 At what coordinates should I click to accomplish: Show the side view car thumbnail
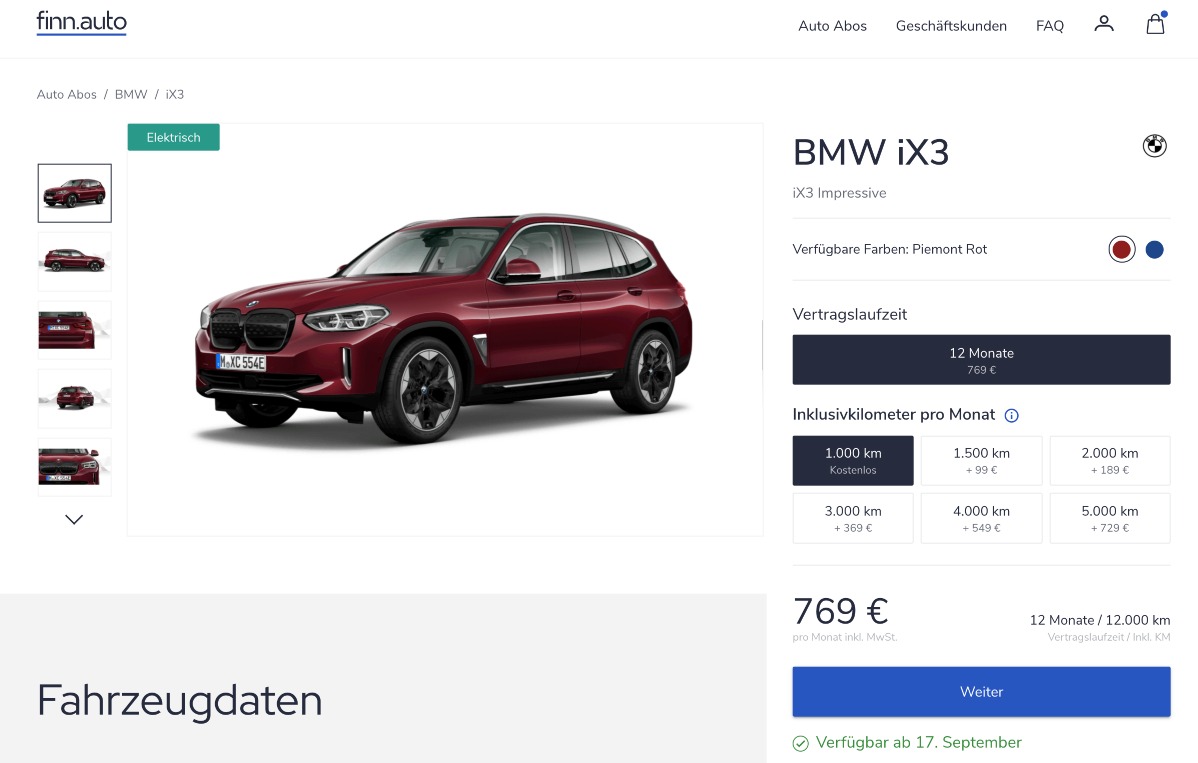75,261
